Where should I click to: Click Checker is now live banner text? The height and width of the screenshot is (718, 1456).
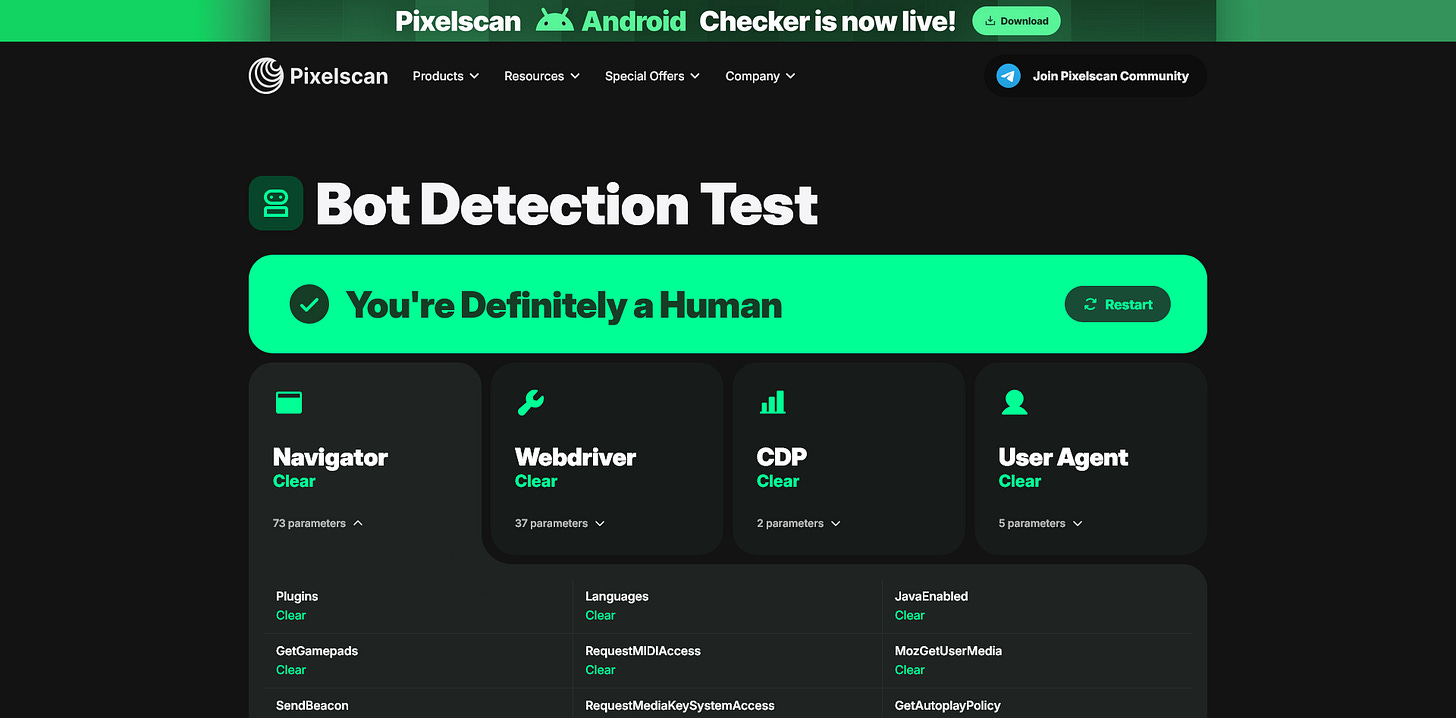(x=828, y=20)
